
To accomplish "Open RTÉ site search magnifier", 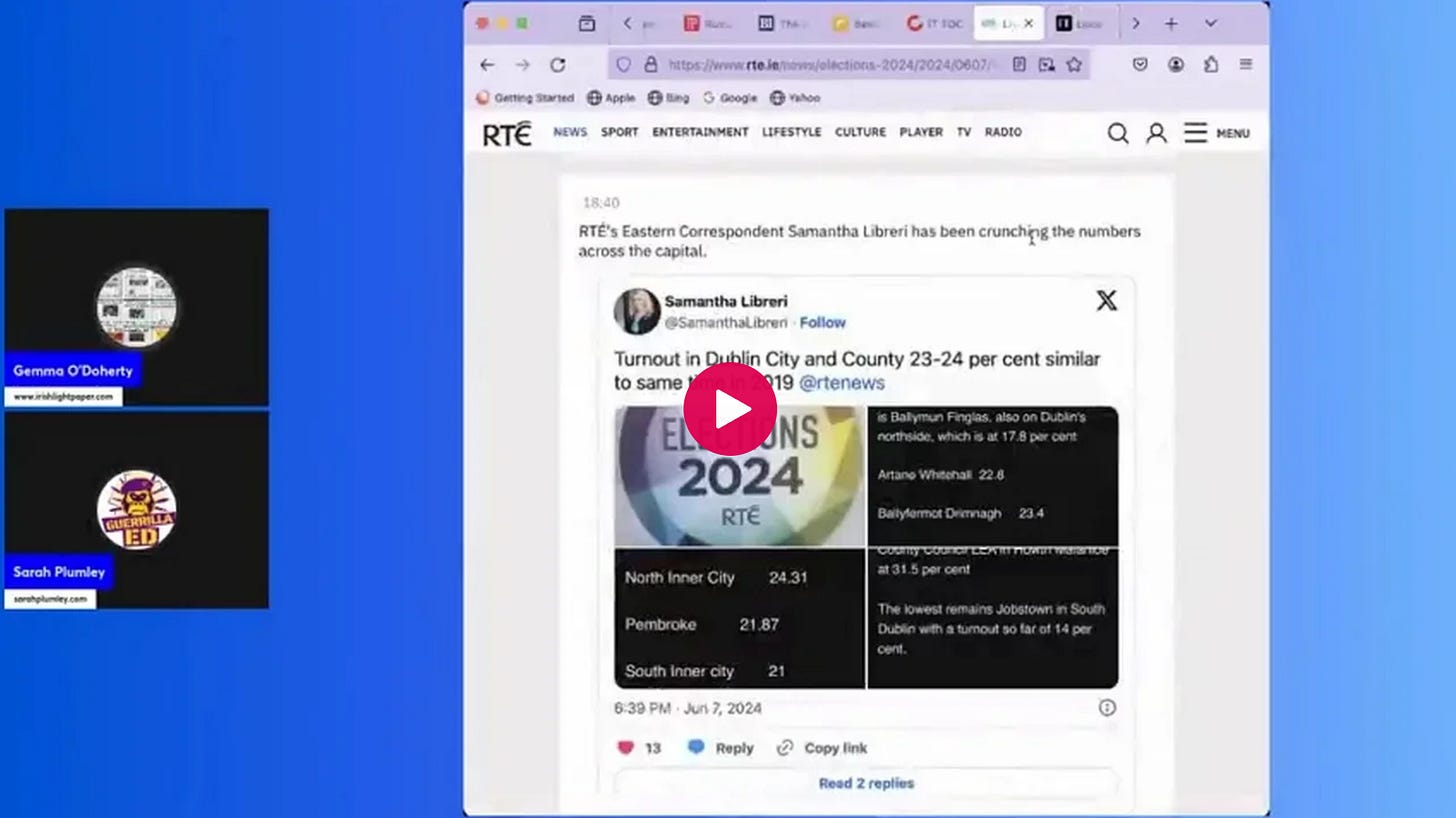I will [x=1118, y=133].
